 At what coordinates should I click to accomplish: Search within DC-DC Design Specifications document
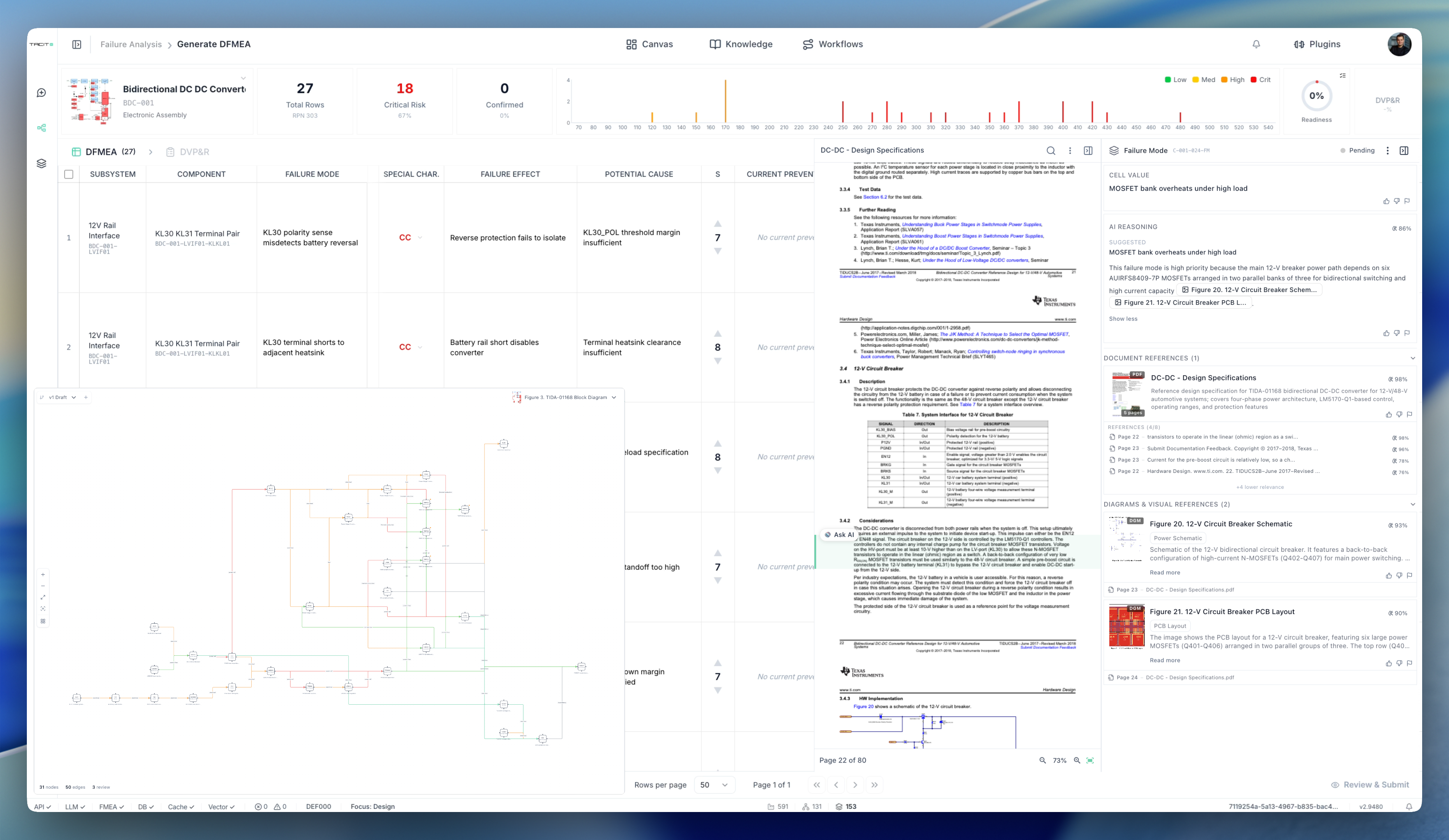click(x=1051, y=150)
